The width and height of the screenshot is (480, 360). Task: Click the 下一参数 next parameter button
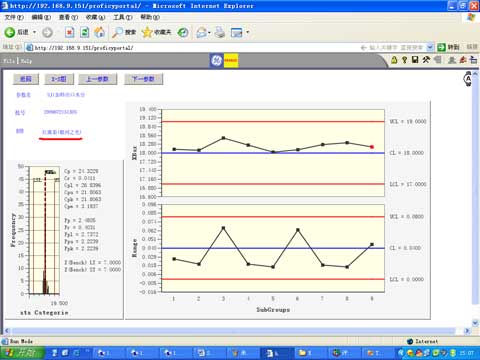coord(143,79)
